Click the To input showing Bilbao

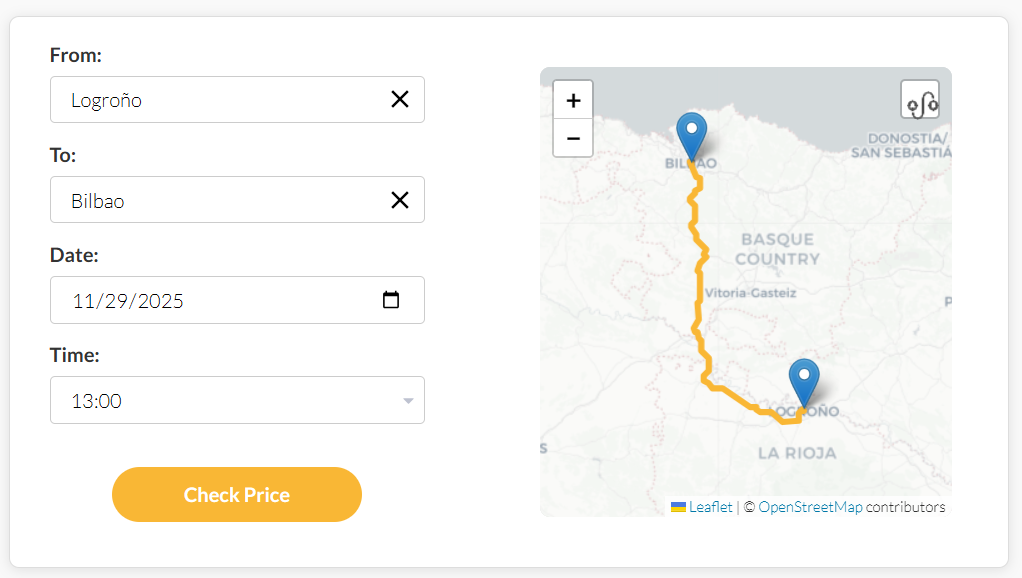pyautogui.click(x=200, y=199)
